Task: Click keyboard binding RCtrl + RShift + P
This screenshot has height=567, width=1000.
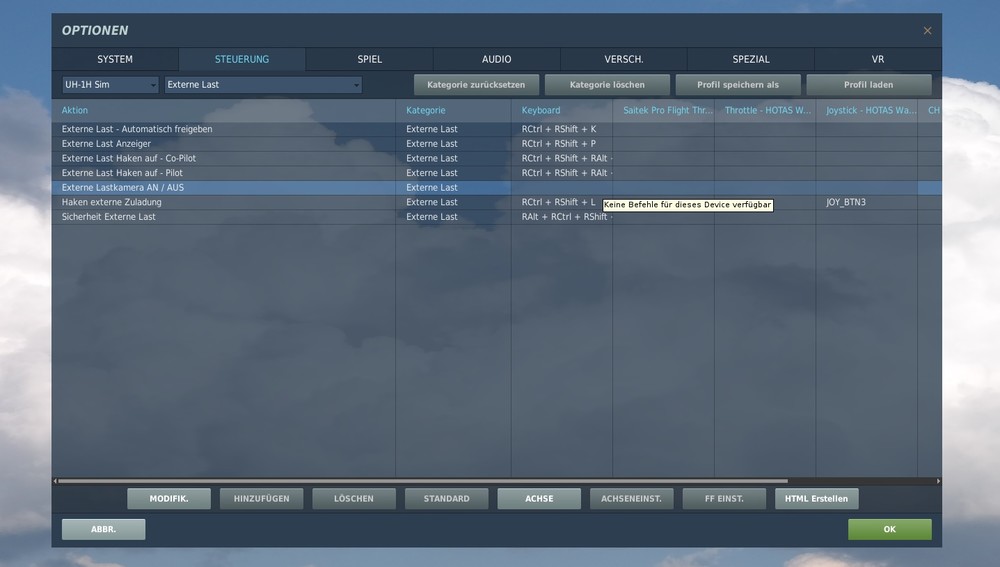Action: [562, 144]
